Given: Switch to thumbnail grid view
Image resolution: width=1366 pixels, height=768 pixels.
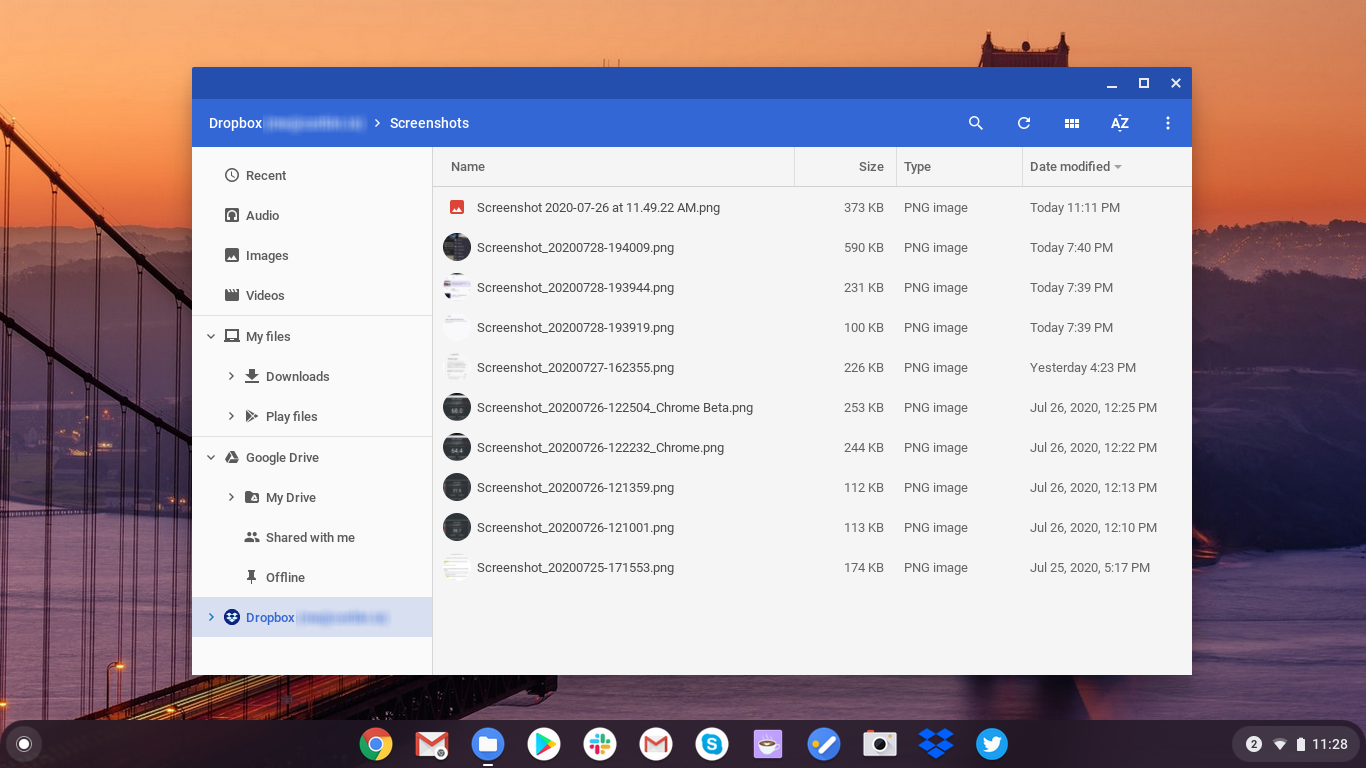Looking at the screenshot, I should coord(1071,123).
